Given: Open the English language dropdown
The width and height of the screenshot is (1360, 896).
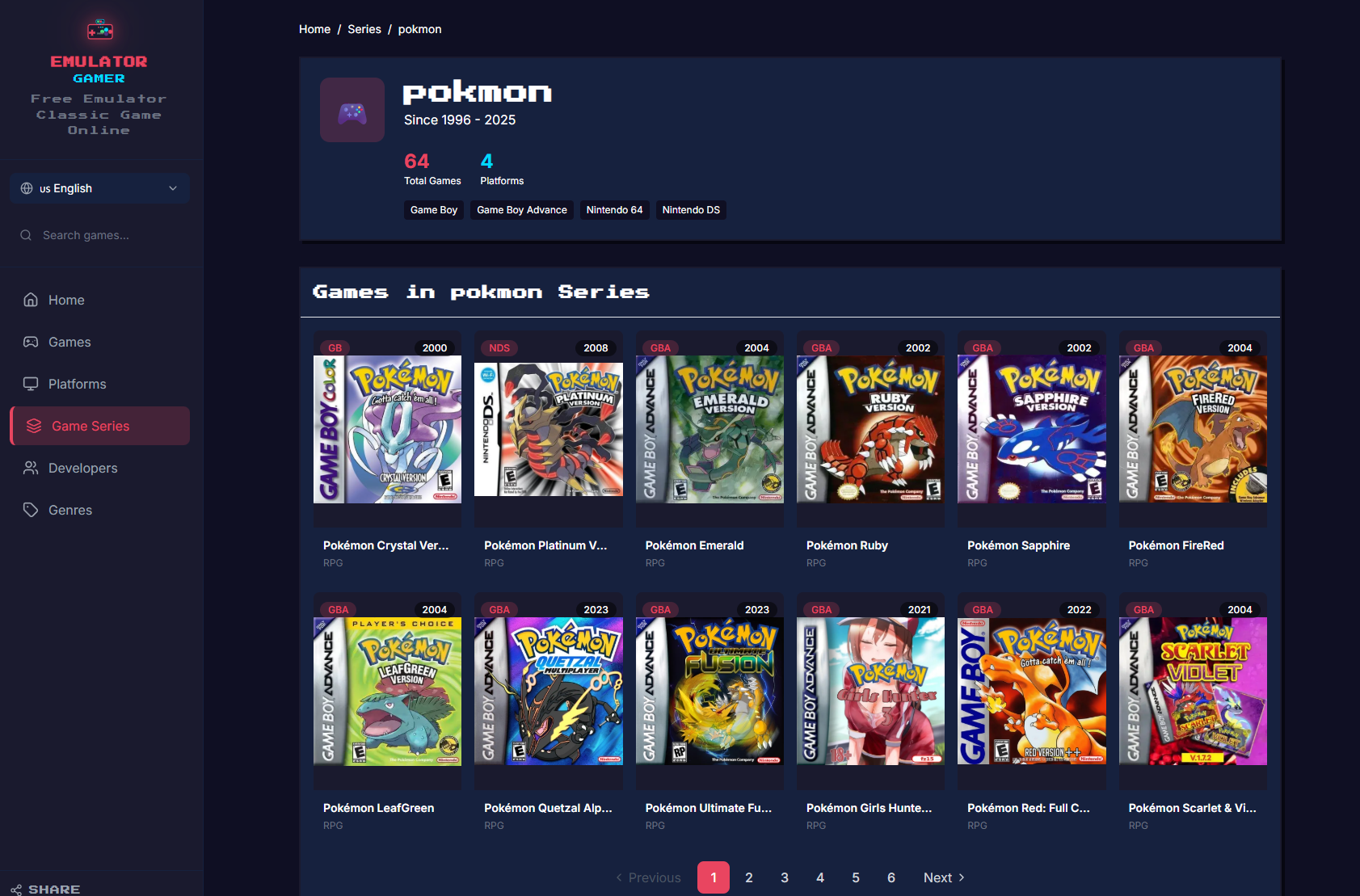Looking at the screenshot, I should click(99, 187).
